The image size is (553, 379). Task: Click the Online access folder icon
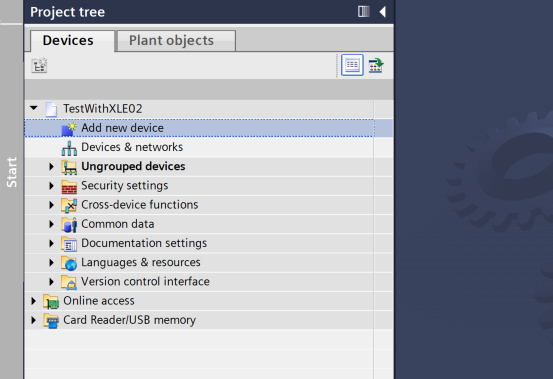point(51,301)
